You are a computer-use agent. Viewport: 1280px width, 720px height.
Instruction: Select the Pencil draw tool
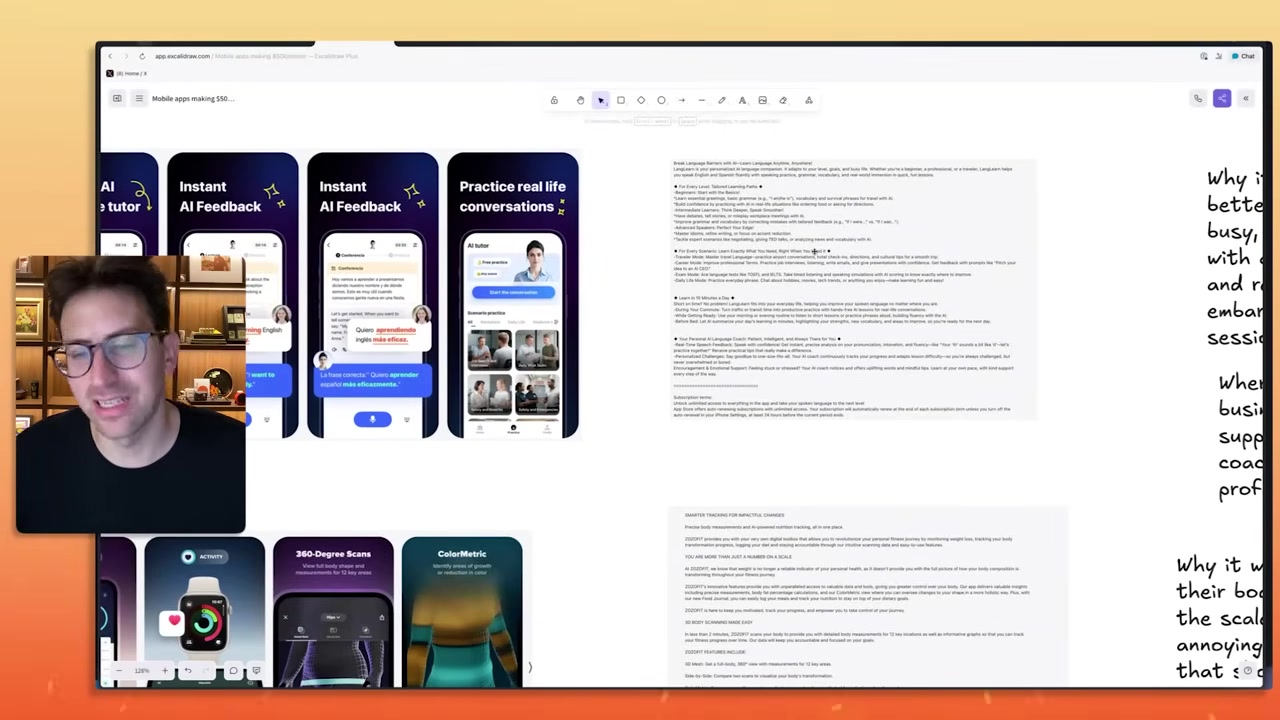pyautogui.click(x=722, y=100)
